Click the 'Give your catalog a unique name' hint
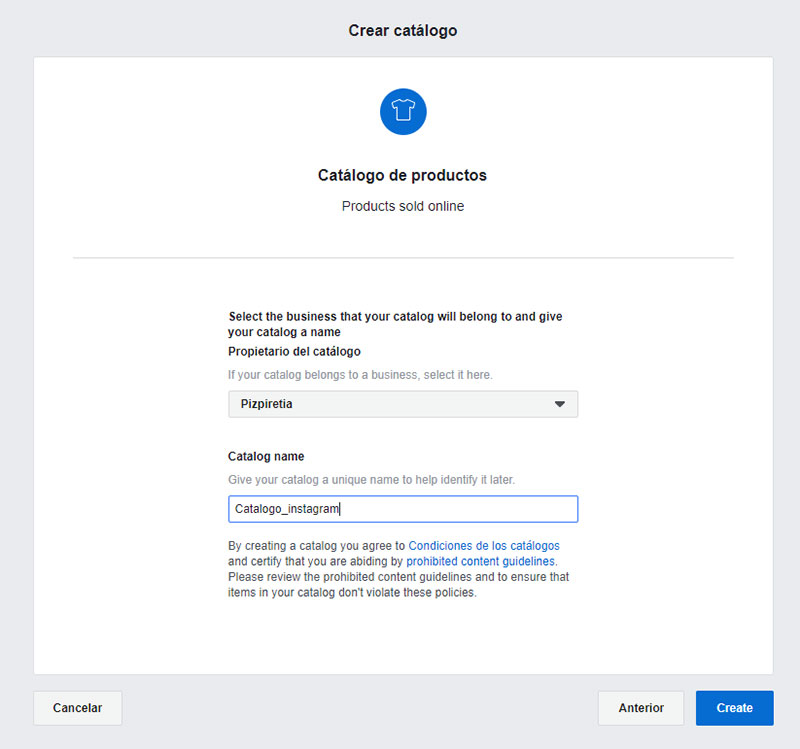This screenshot has height=749, width=800. [x=371, y=480]
